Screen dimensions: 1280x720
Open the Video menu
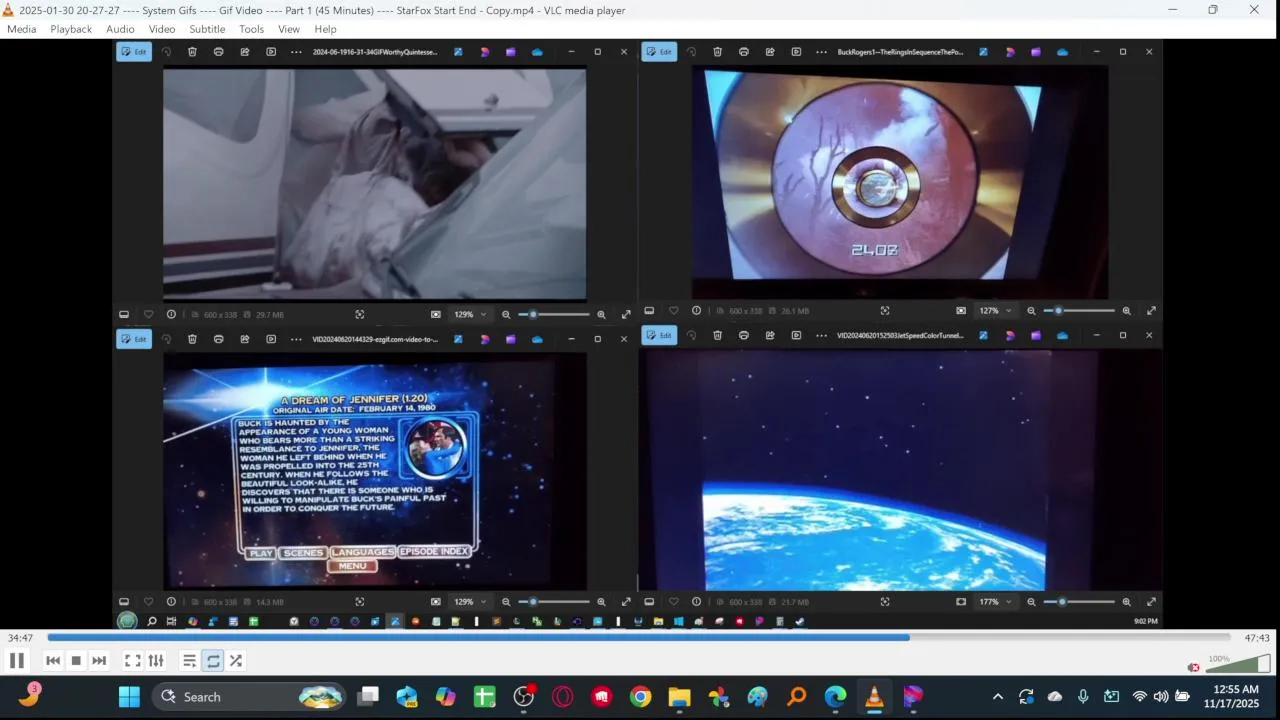tap(162, 29)
